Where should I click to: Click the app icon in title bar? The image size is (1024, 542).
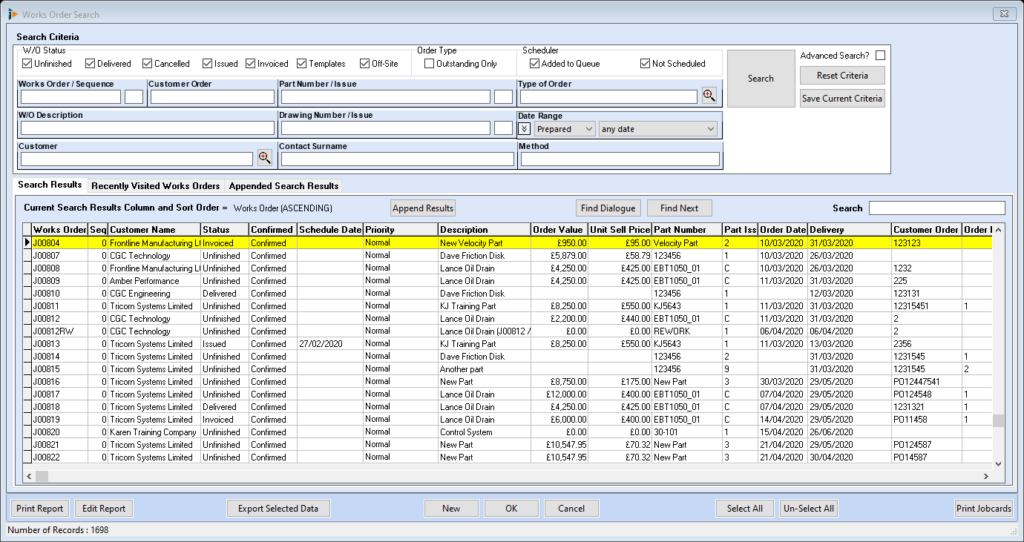[x=11, y=12]
